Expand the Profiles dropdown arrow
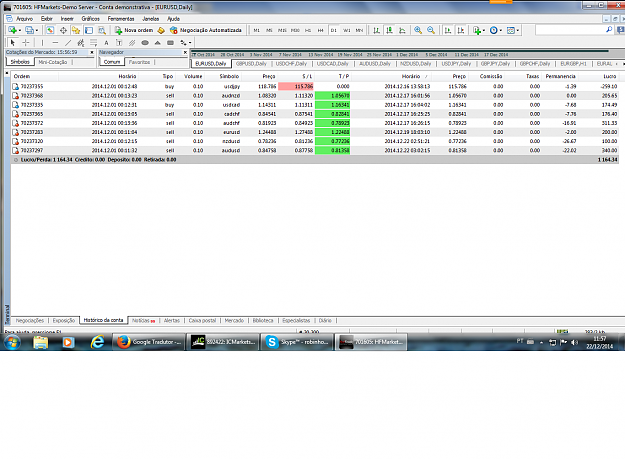The height and width of the screenshot is (459, 625). click(x=37, y=30)
